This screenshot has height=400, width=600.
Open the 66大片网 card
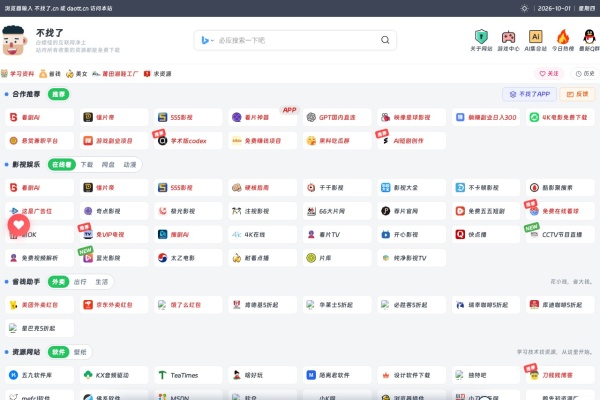click(x=337, y=211)
